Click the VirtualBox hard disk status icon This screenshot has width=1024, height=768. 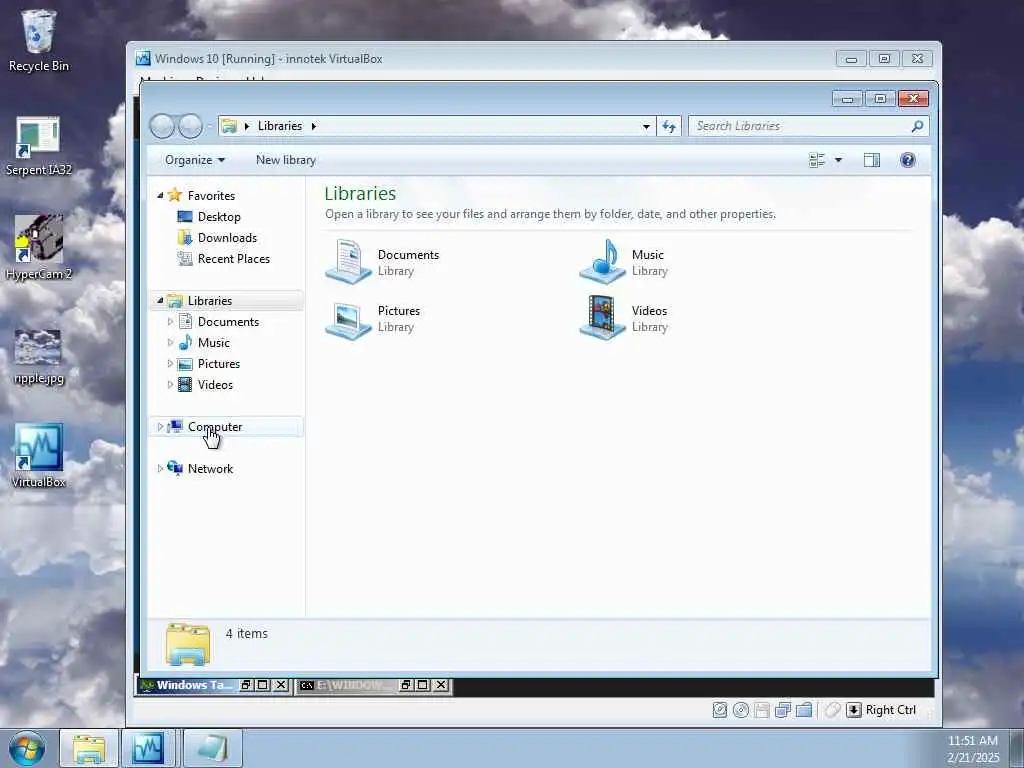tap(720, 710)
